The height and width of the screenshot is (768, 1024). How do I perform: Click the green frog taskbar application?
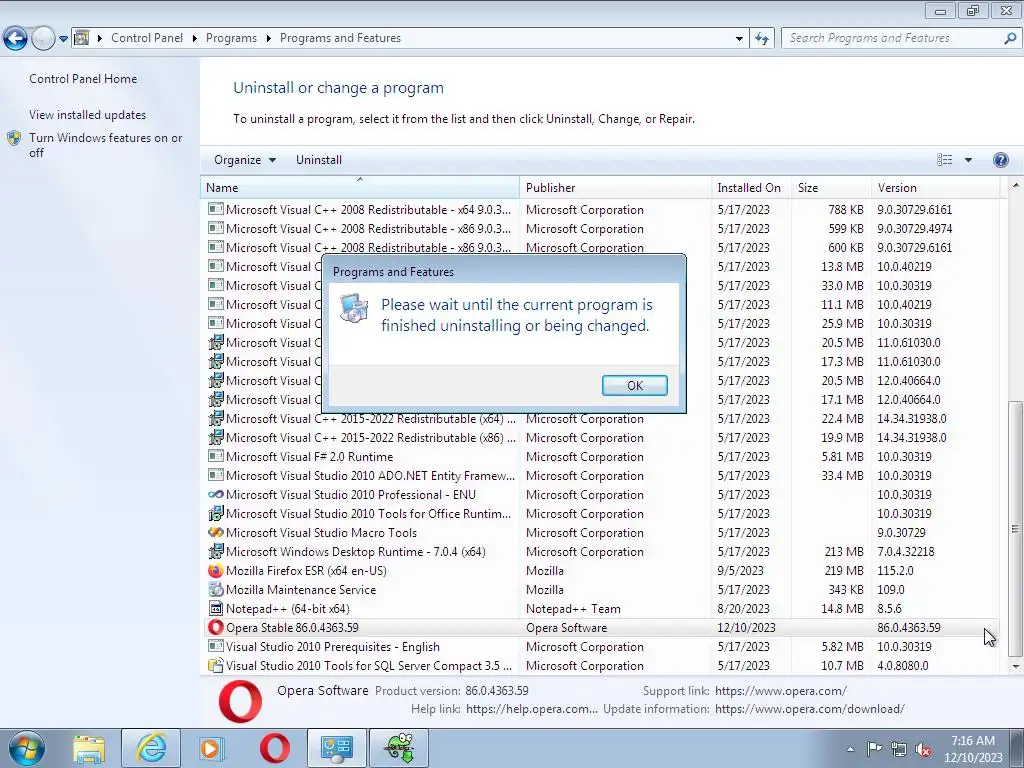coord(399,748)
